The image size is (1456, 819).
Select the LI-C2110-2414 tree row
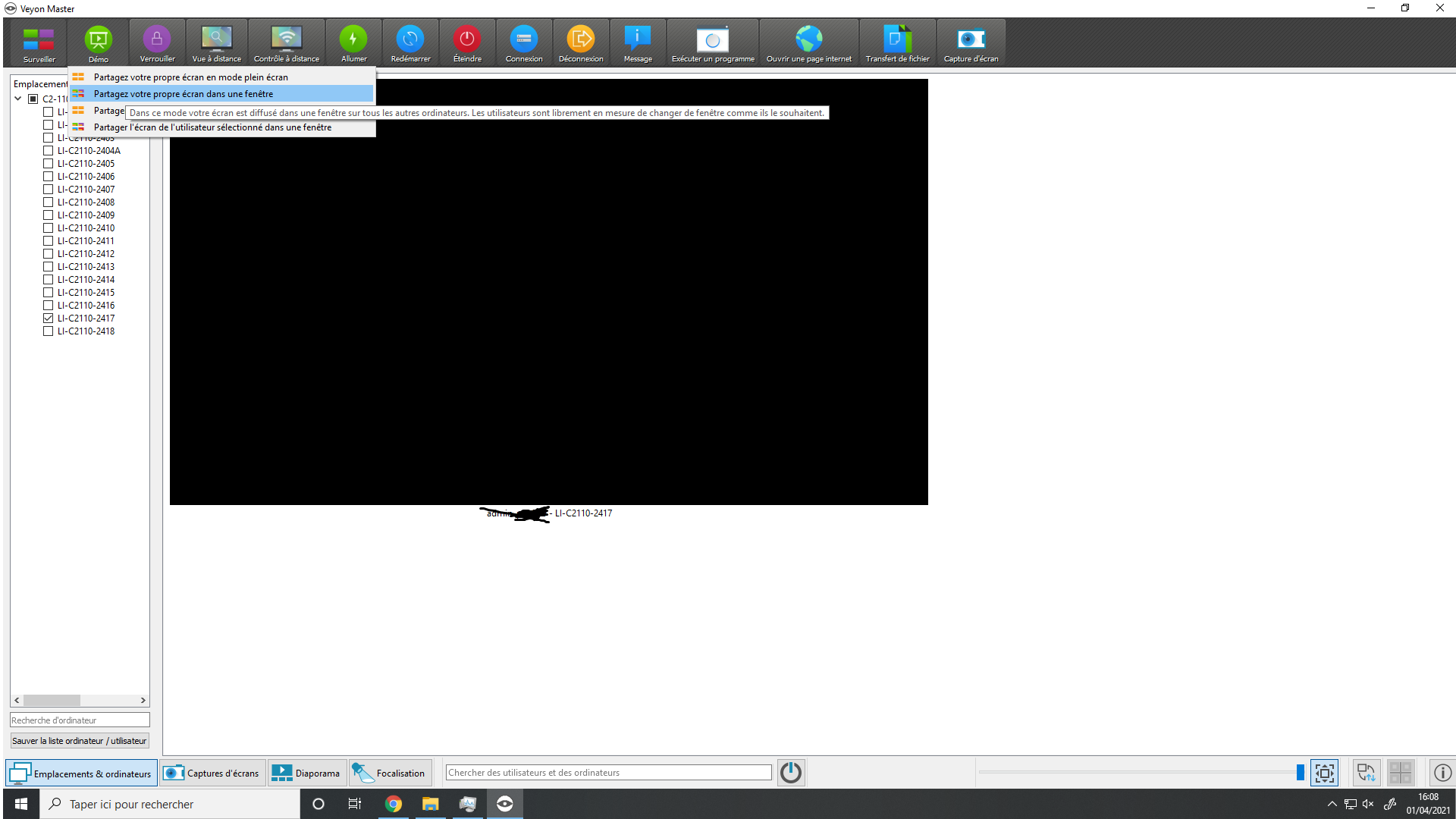tap(86, 280)
